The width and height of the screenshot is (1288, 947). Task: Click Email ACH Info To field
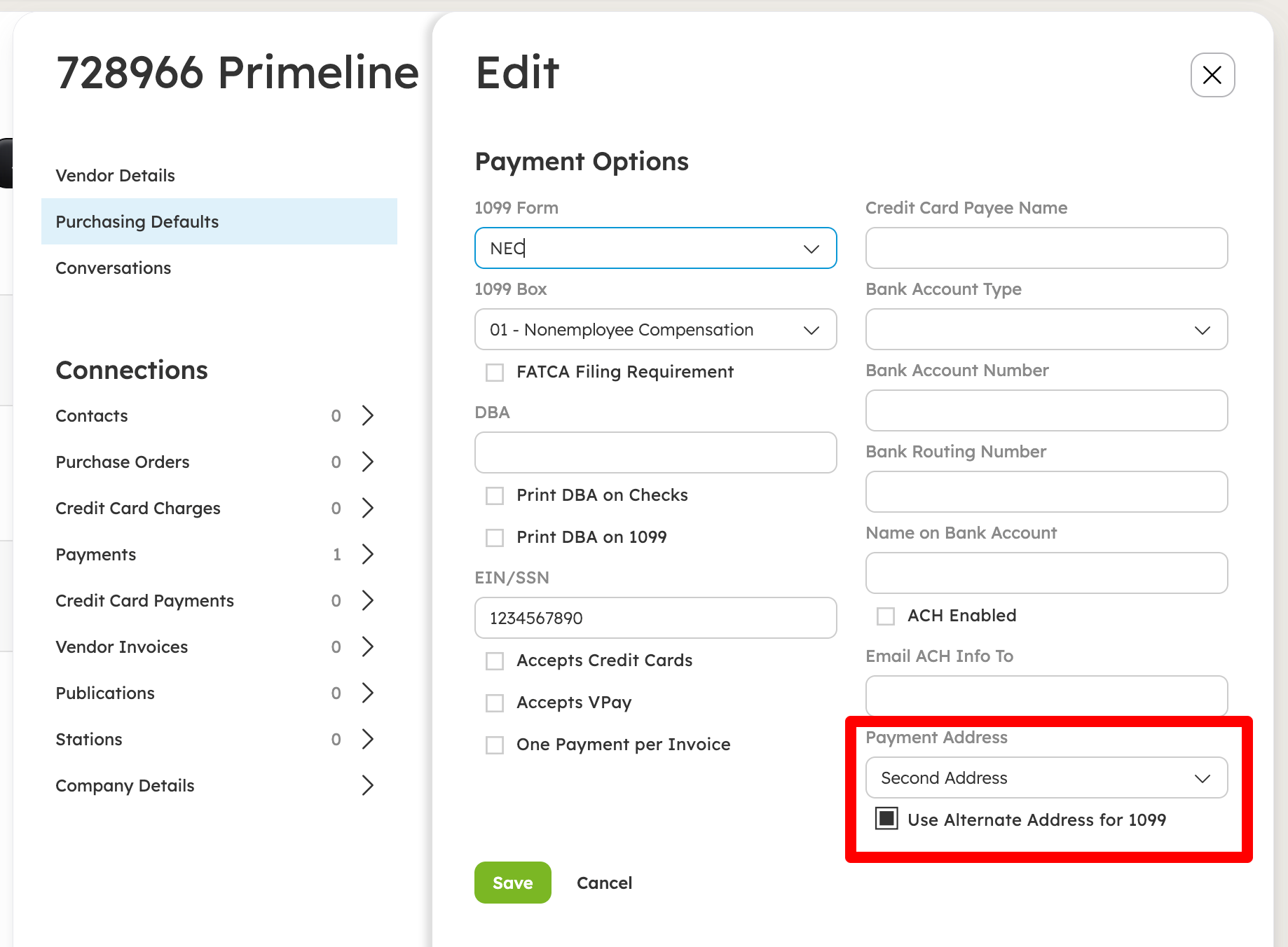(1047, 696)
